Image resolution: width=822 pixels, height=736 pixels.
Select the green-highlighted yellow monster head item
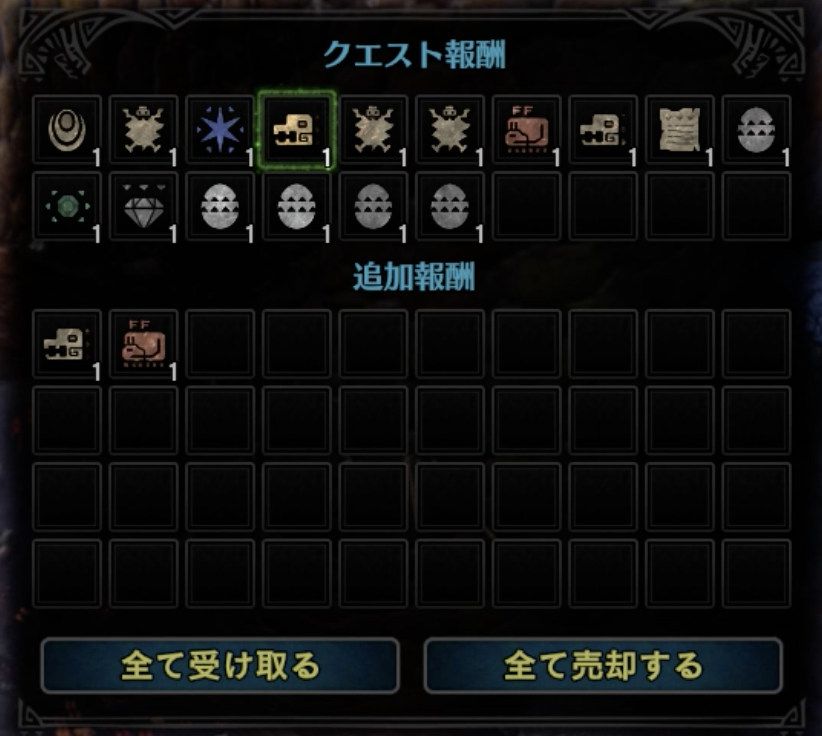coord(296,129)
